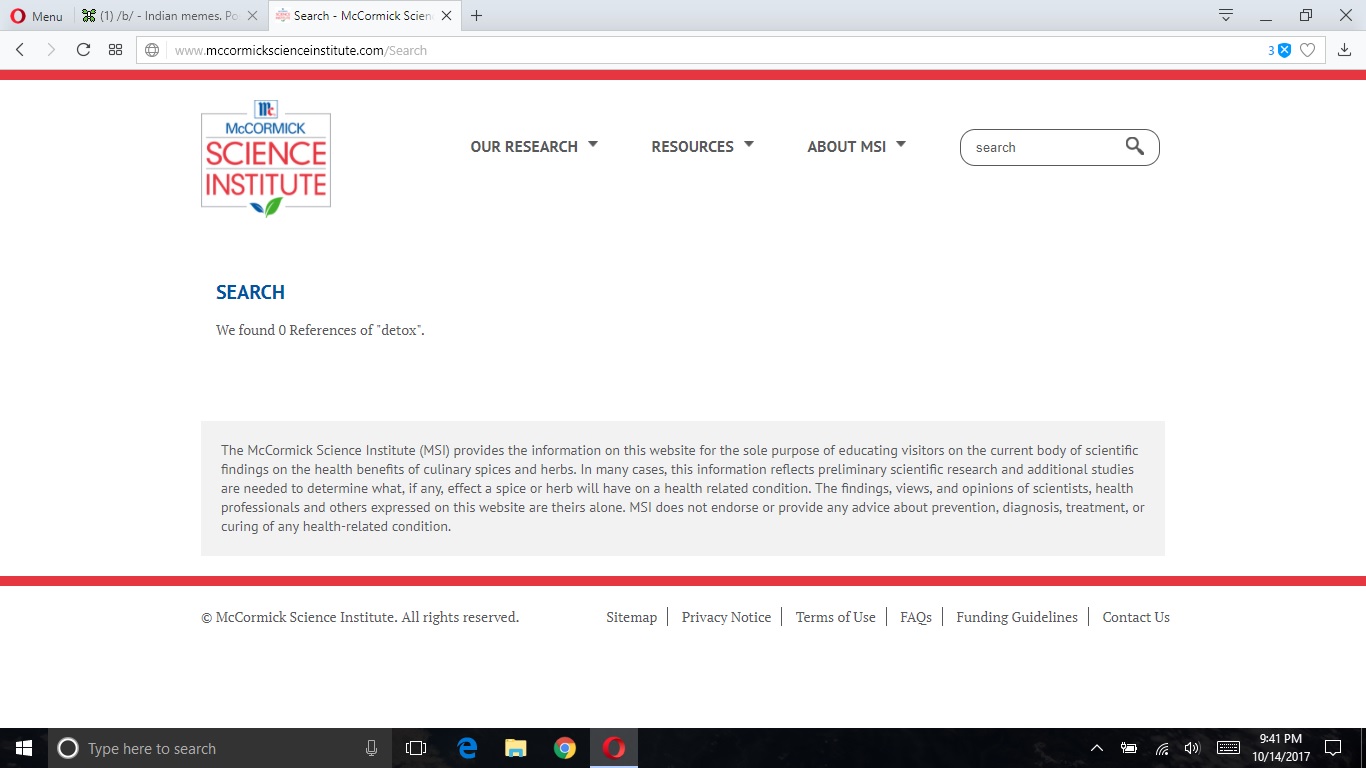
Task: Click the Windows taskbar search box
Action: click(x=220, y=748)
